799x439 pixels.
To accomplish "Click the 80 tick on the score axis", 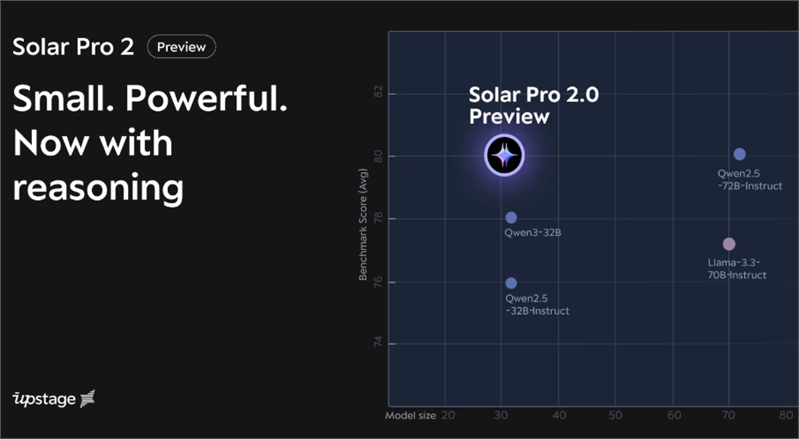I will pos(378,156).
